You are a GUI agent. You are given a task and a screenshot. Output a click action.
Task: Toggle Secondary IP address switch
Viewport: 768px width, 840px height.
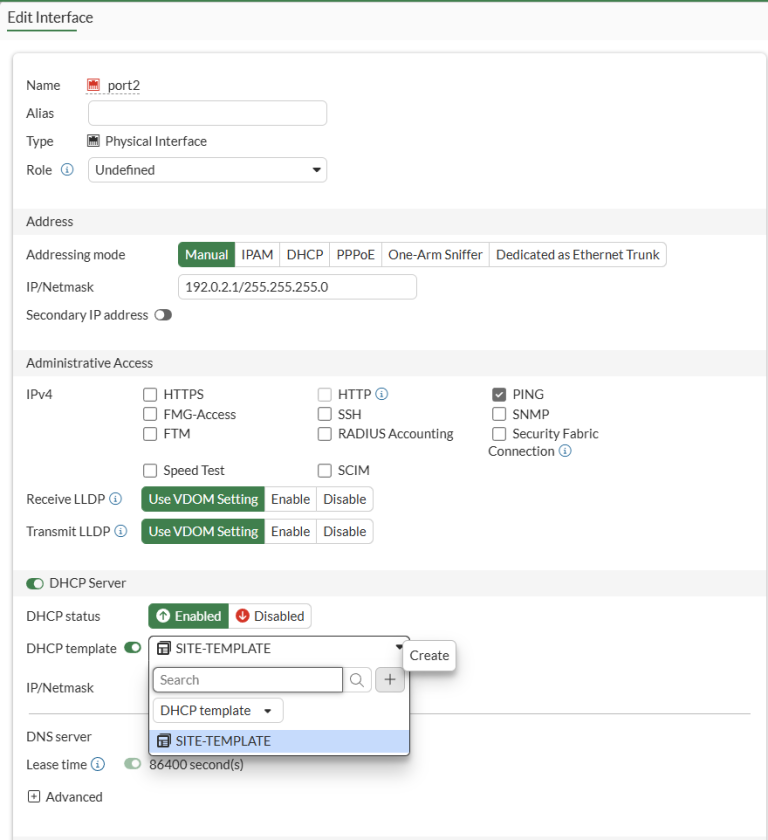pos(163,315)
